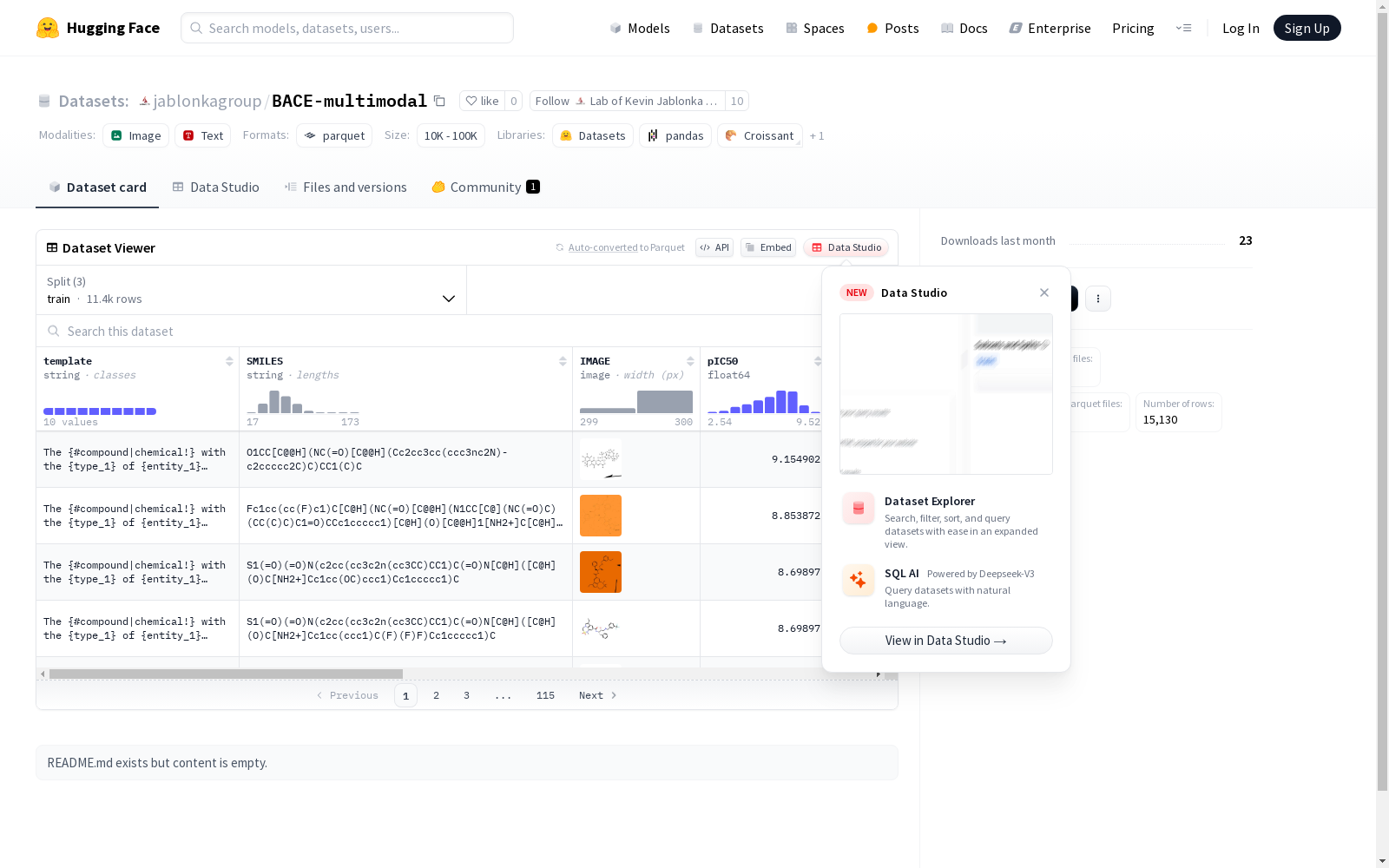Viewport: 1389px width, 868px height.
Task: Open Data Studio from the viewer header
Action: [x=846, y=247]
